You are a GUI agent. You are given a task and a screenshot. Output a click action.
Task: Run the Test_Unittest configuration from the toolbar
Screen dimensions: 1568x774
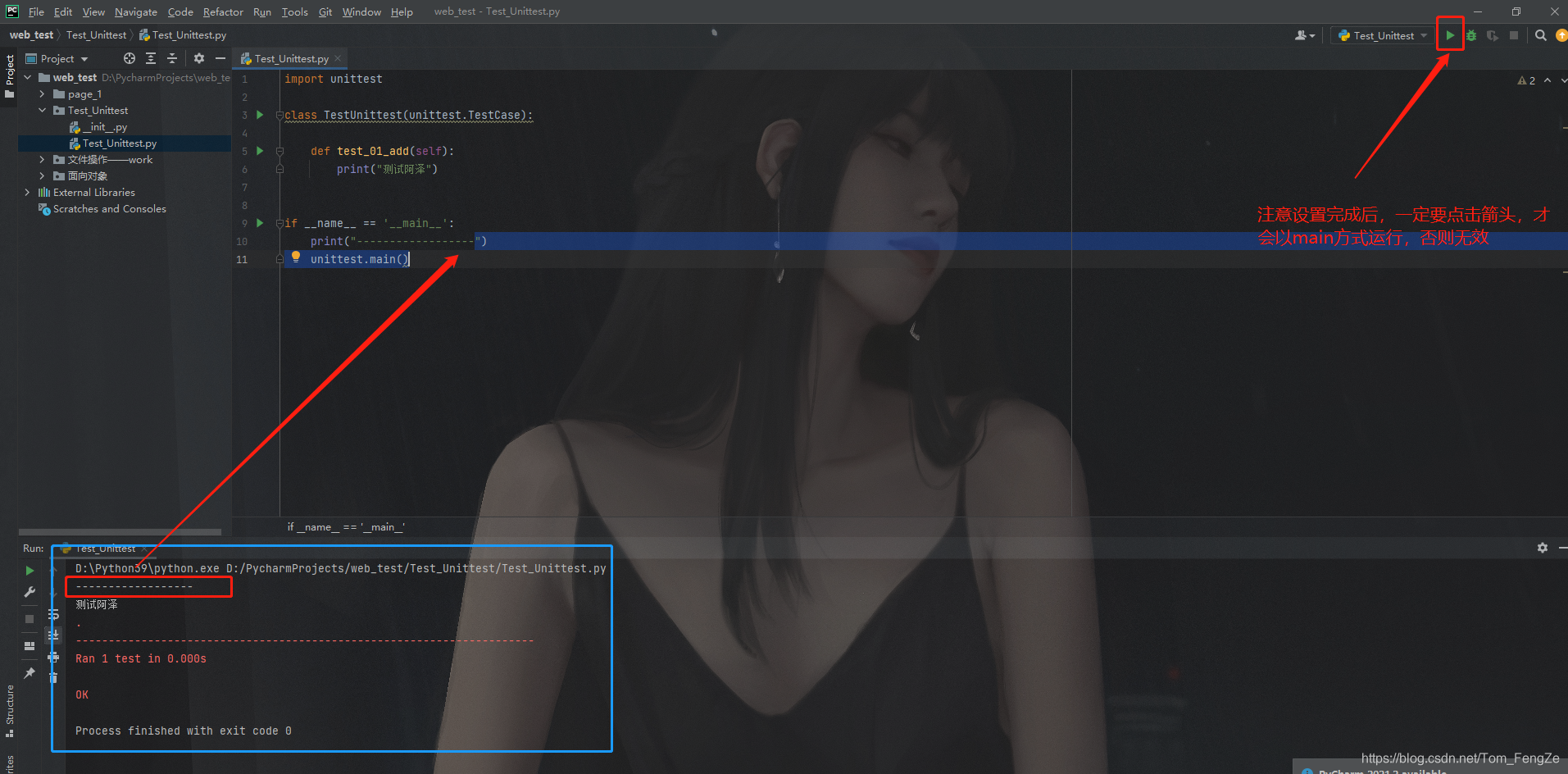click(1450, 35)
